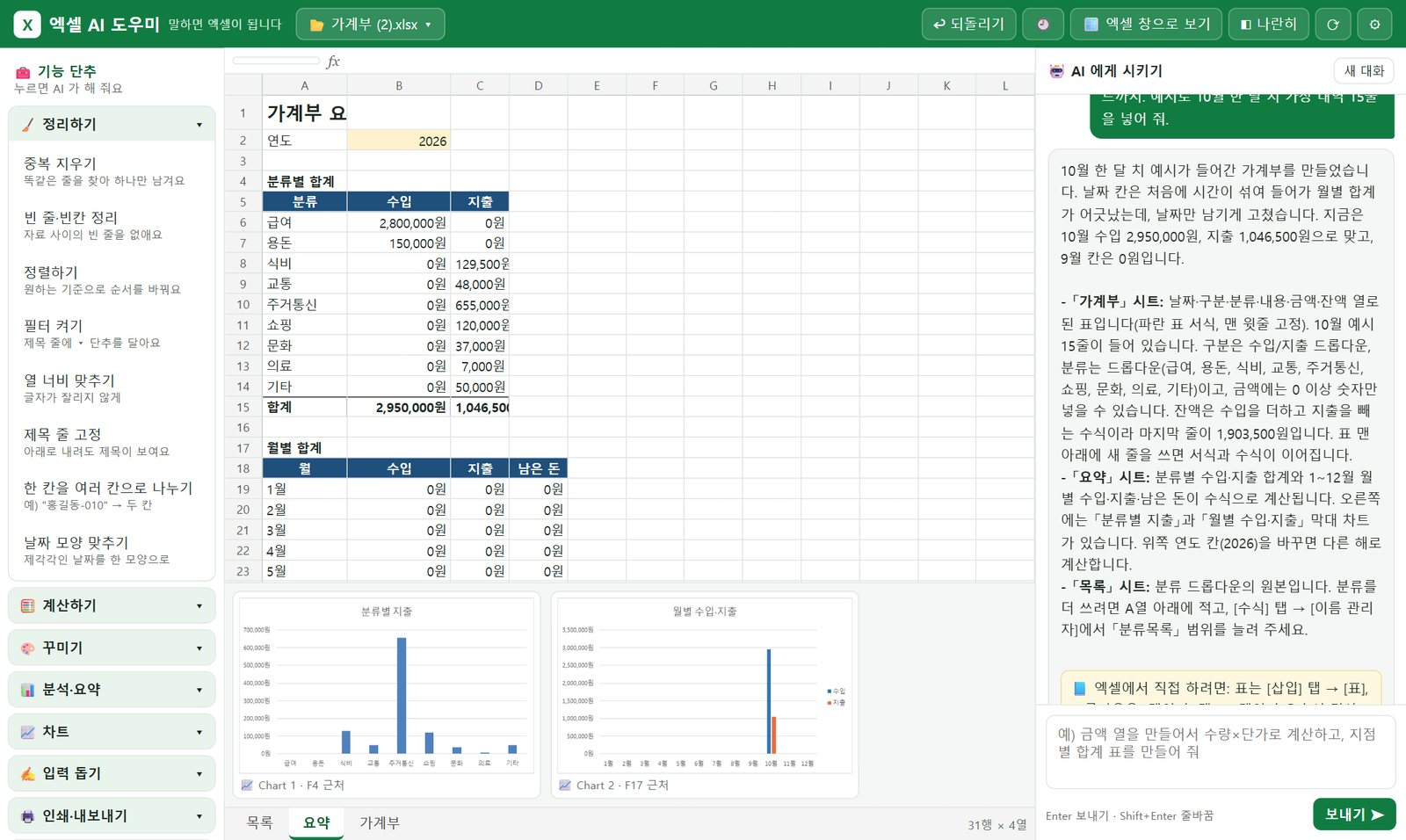The image size is (1406, 840).
Task: Select row header 15
Action: (x=243, y=407)
